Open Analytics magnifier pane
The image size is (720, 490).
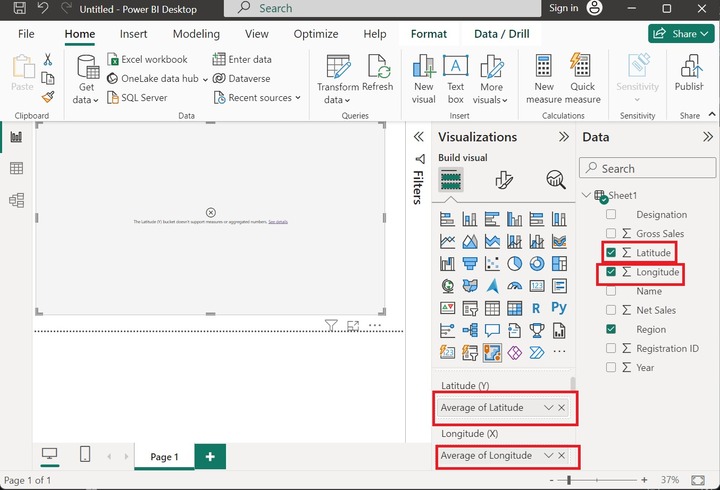coord(556,180)
